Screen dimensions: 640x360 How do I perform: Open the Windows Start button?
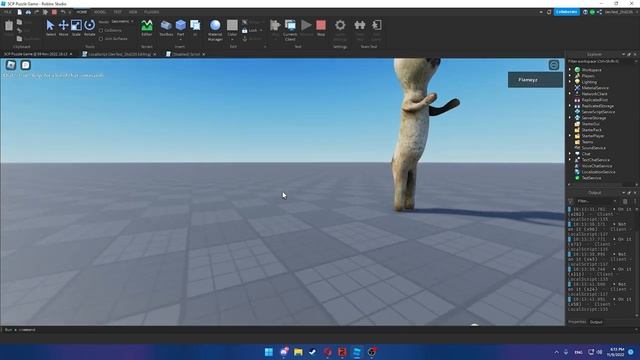click(269, 352)
